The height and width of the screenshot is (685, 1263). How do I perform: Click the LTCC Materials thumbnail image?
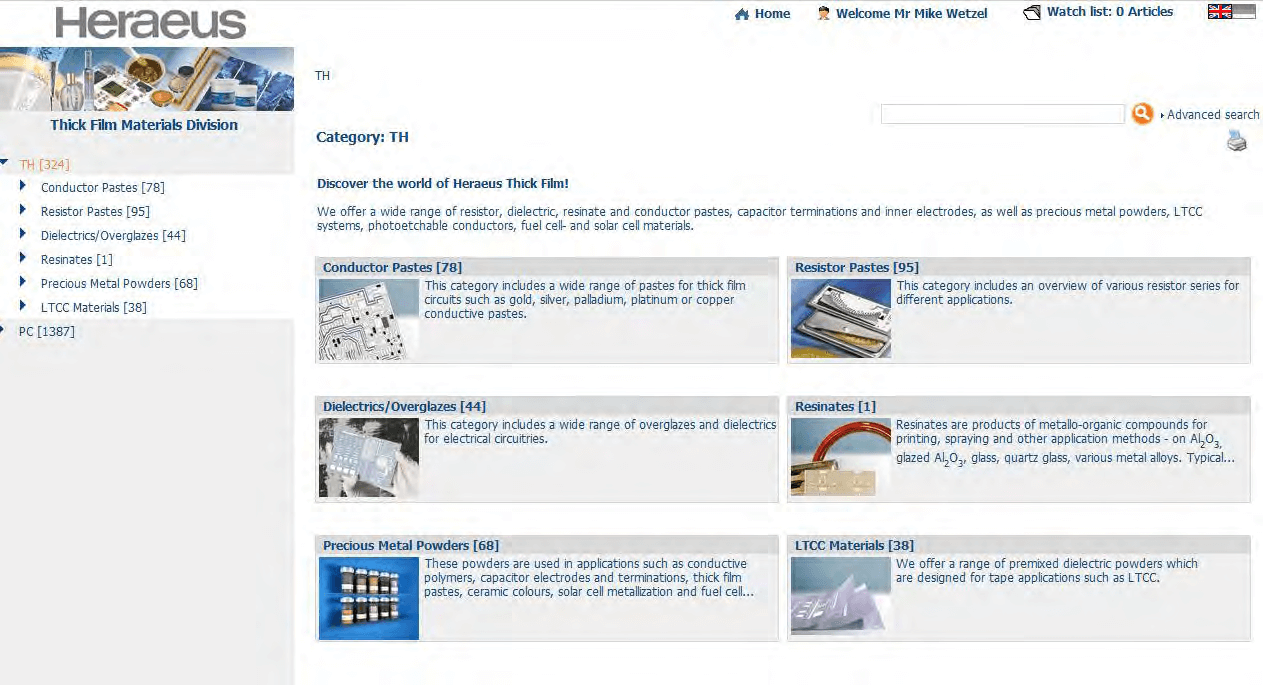tap(841, 597)
